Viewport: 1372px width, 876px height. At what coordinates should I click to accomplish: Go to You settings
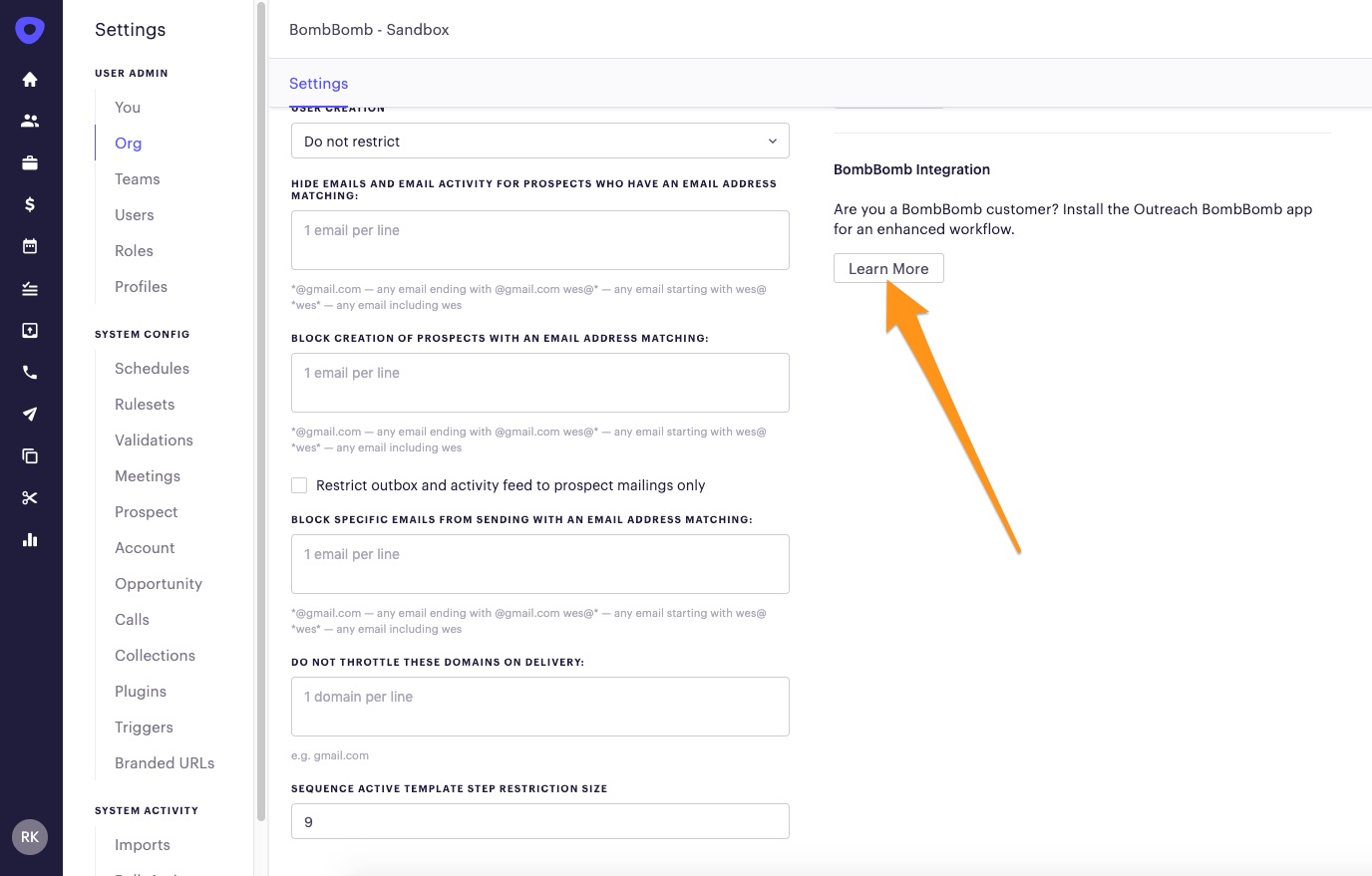pos(128,108)
